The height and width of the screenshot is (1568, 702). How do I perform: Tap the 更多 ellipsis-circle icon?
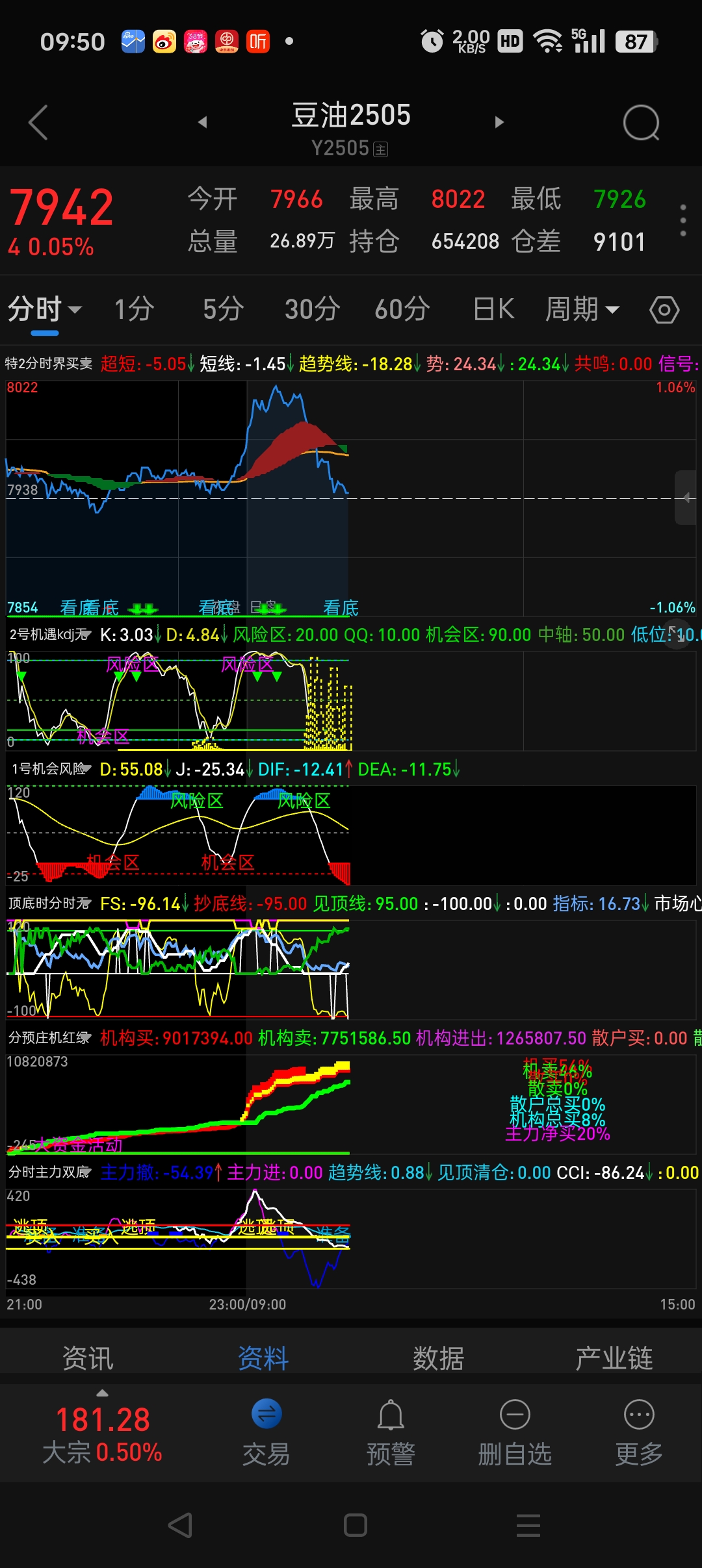pos(639,1414)
